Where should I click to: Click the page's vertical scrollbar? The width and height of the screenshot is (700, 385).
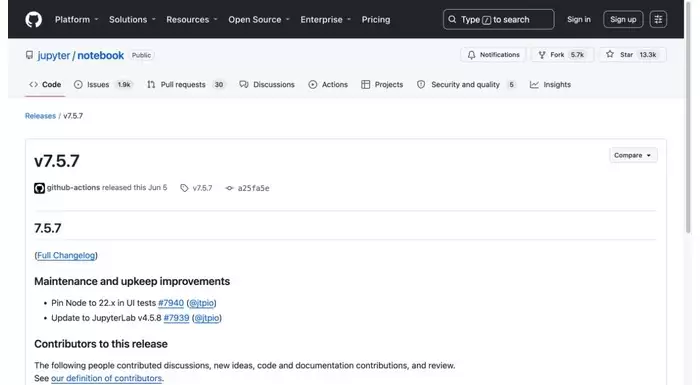click(x=688, y=118)
